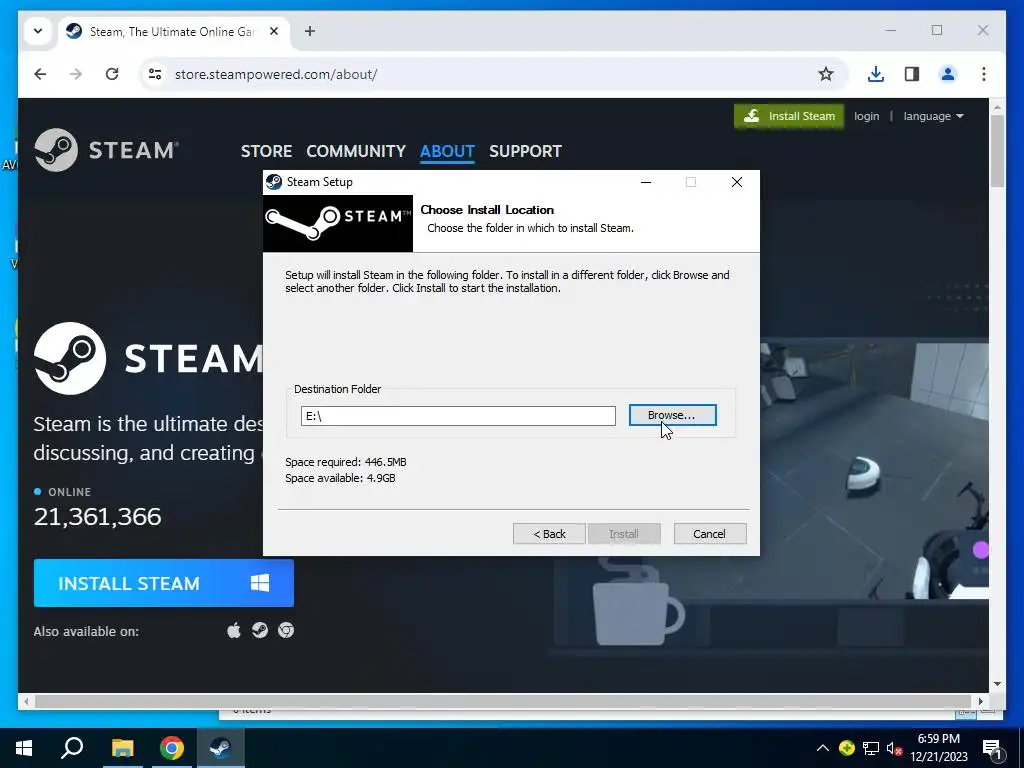
Task: Click the muted volume tray icon
Action: (x=894, y=748)
